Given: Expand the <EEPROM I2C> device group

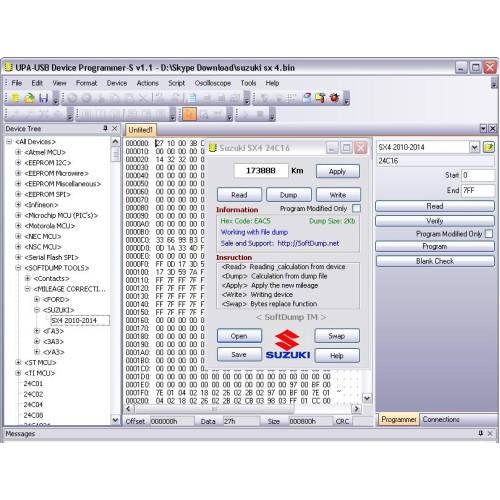Looking at the screenshot, I should [x=18, y=163].
